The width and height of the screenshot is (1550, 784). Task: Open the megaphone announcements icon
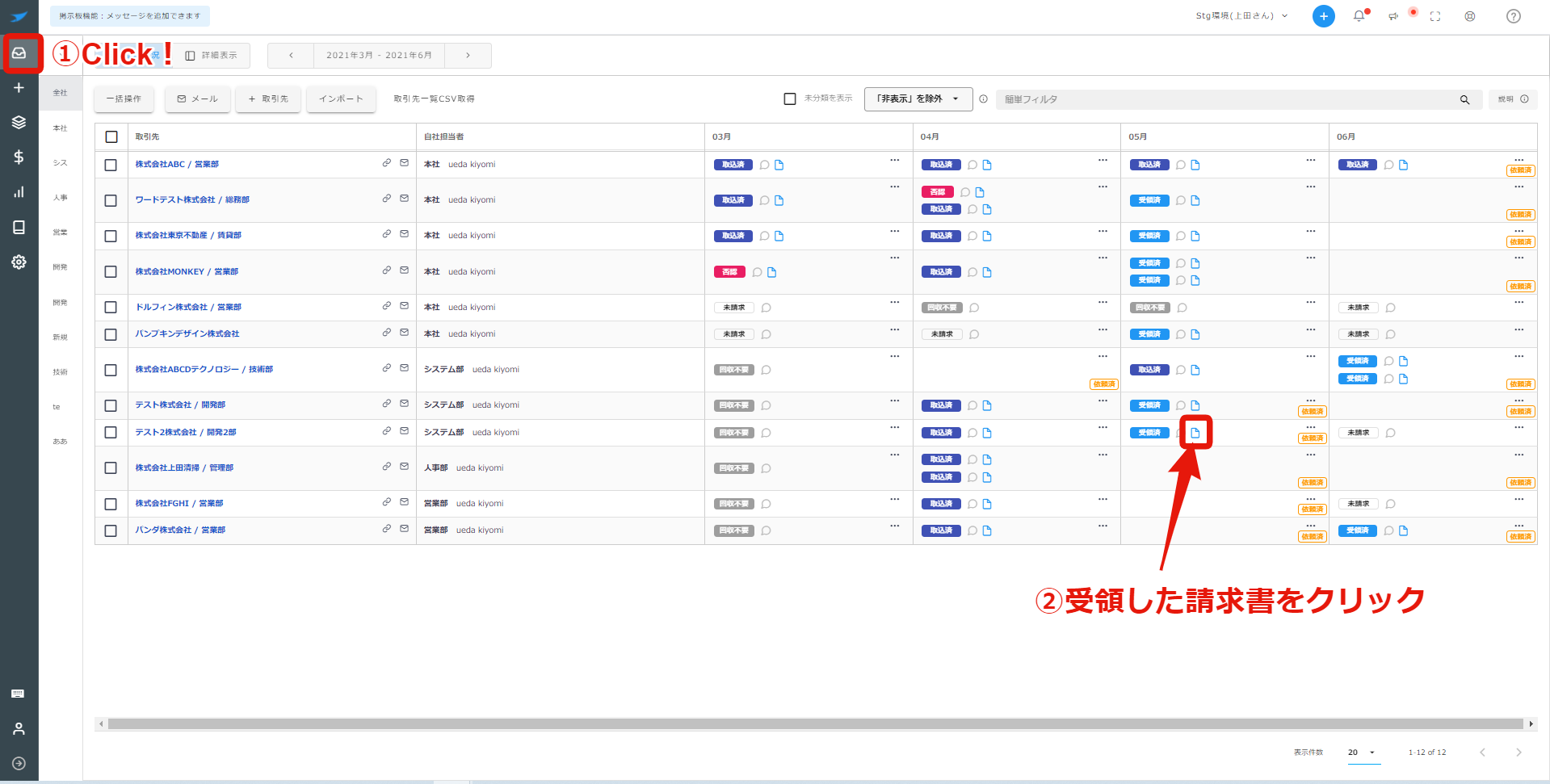click(x=1394, y=16)
